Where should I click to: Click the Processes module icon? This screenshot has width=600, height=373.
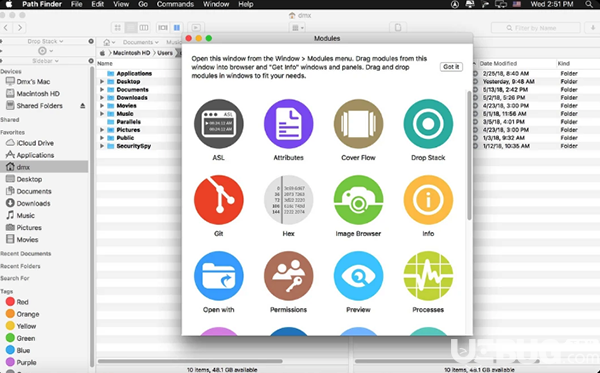[x=428, y=276]
